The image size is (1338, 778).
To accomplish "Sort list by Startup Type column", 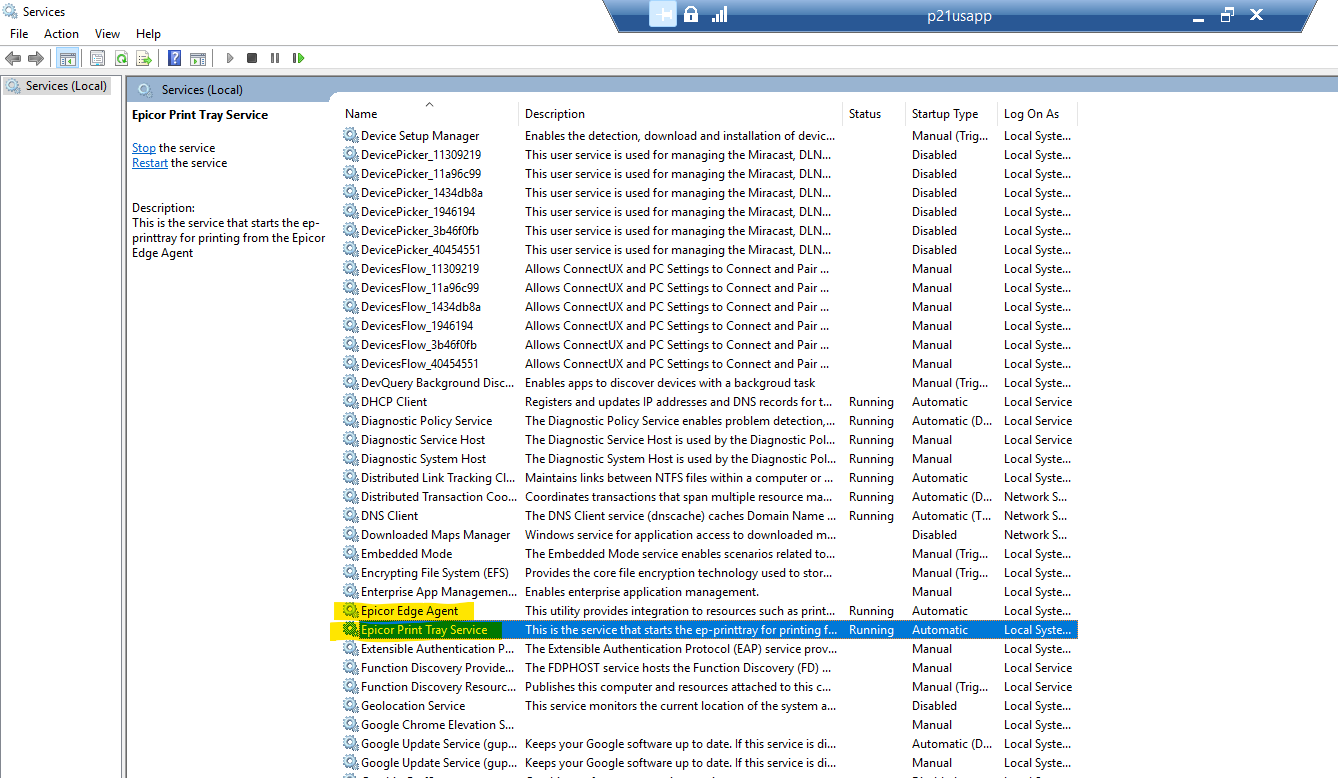I will click(944, 114).
